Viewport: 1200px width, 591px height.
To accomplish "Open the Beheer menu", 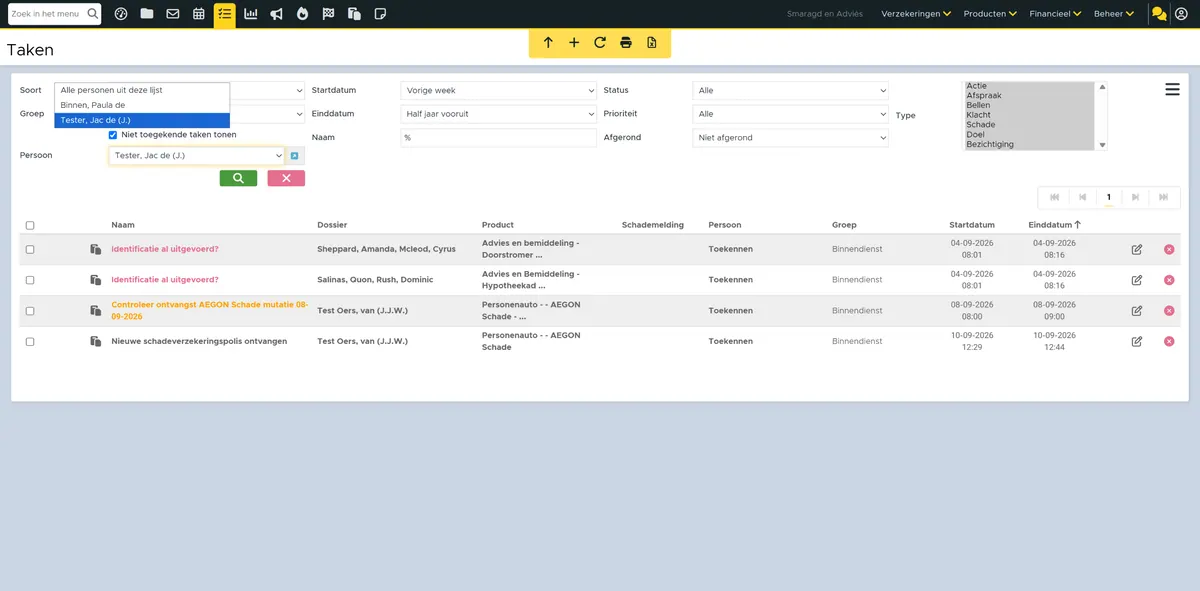I will [x=1114, y=14].
